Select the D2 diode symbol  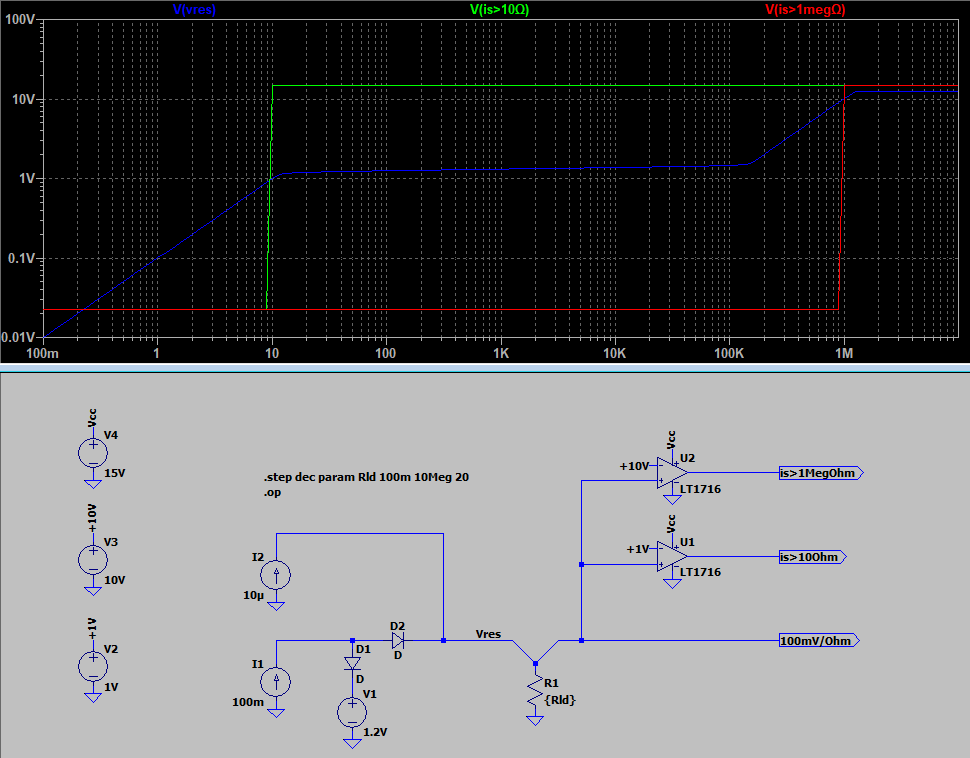[x=398, y=640]
